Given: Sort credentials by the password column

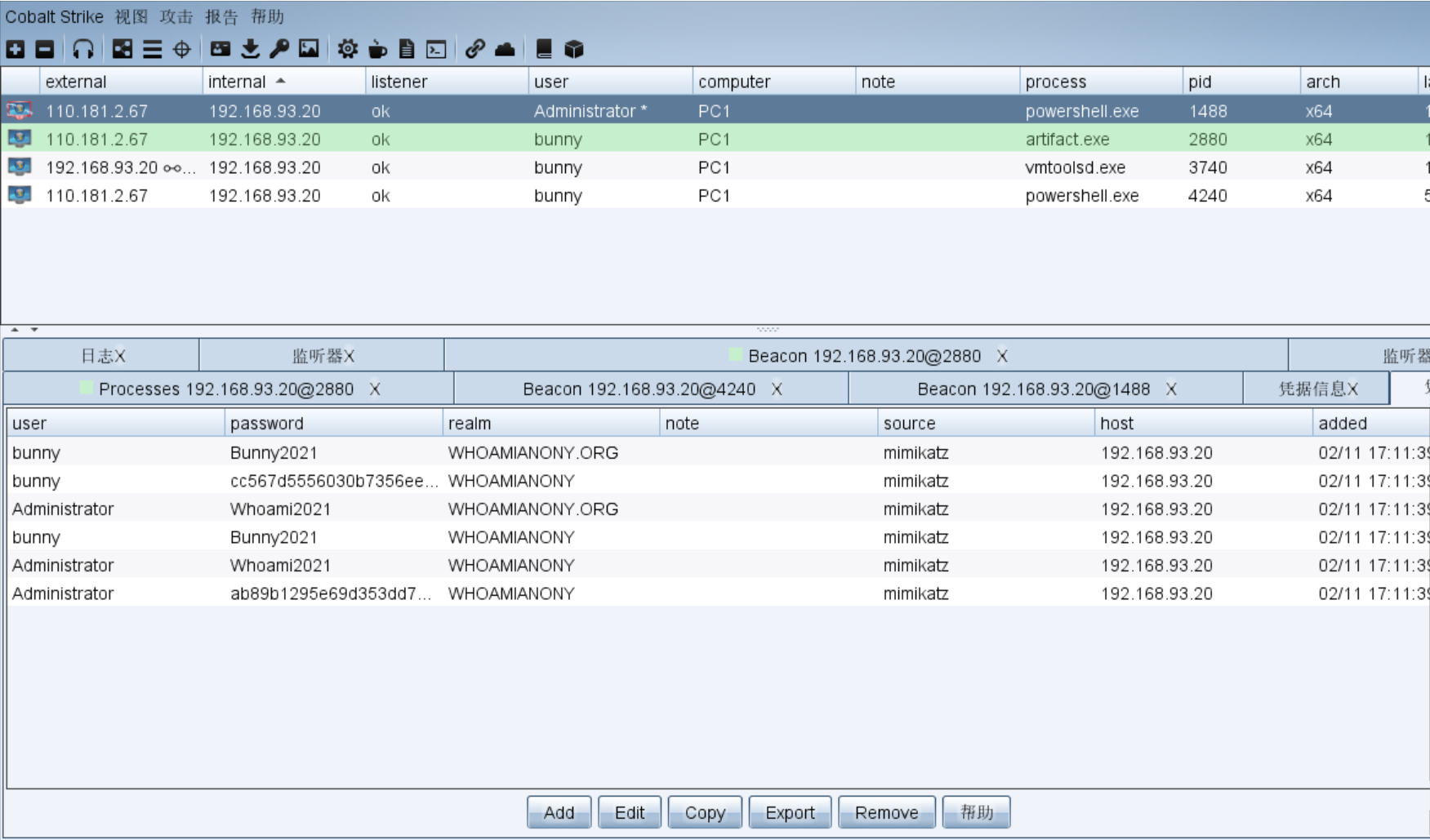Looking at the screenshot, I should [x=333, y=423].
